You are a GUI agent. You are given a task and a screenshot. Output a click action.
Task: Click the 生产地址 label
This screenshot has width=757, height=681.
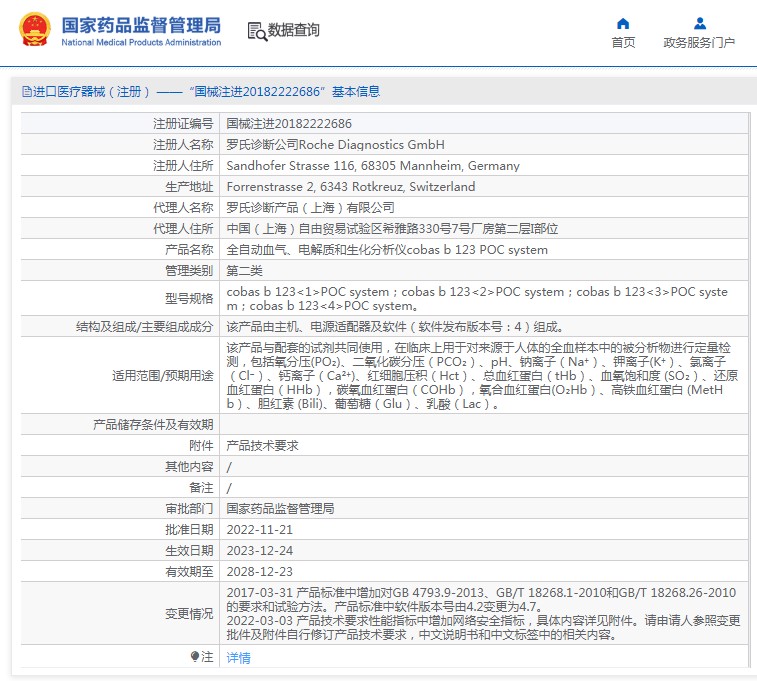pyautogui.click(x=189, y=187)
